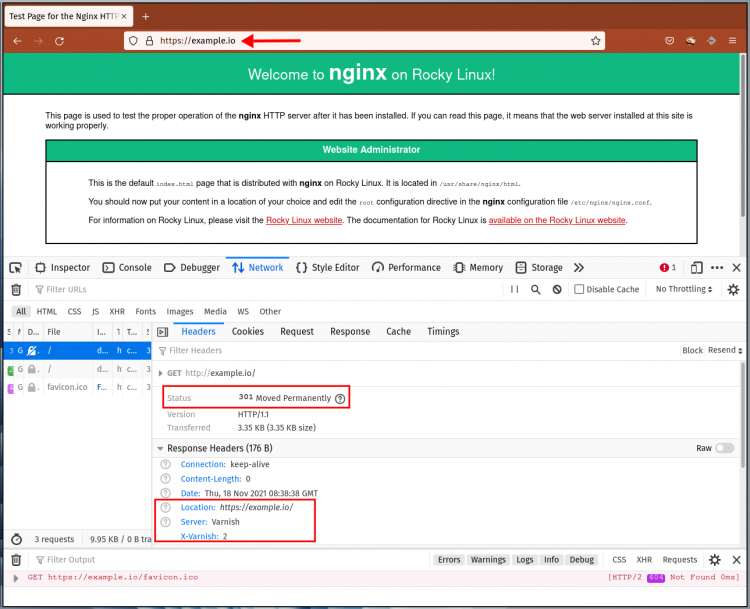750x609 pixels.
Task: Click the browser reload page icon
Action: (59, 41)
